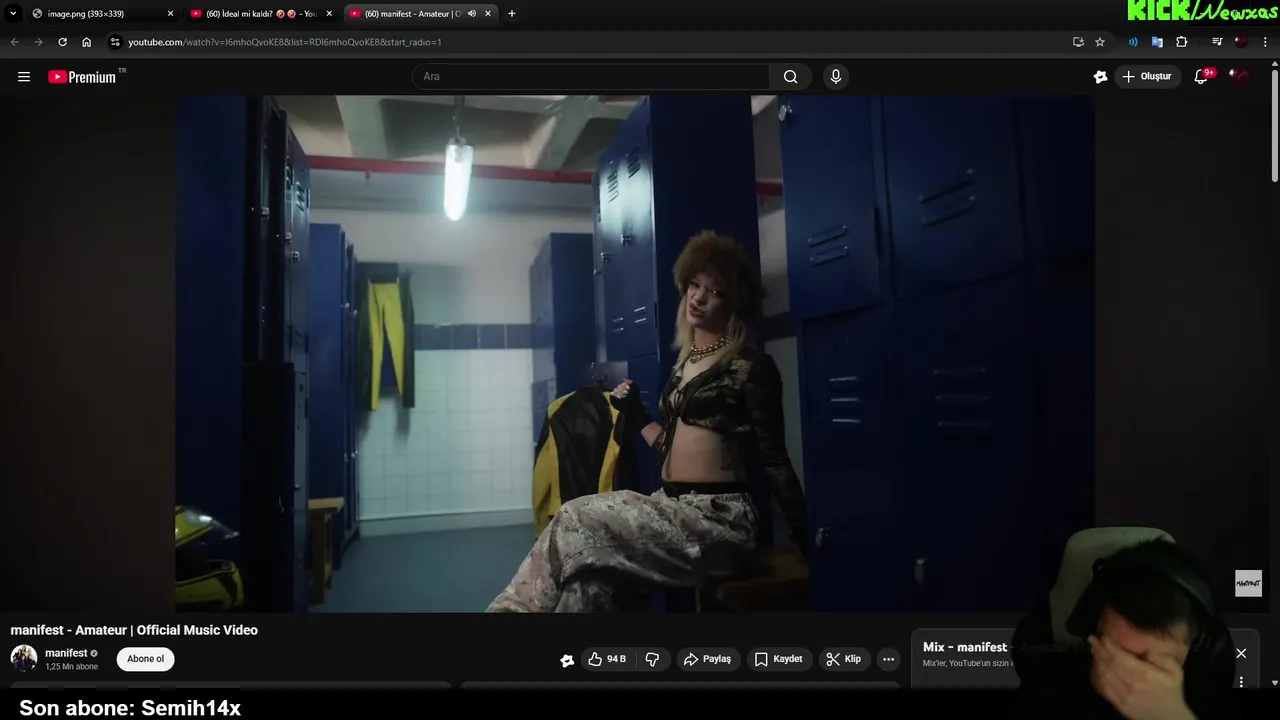Open manifest channel name link
1280x720 pixels.
click(x=66, y=653)
